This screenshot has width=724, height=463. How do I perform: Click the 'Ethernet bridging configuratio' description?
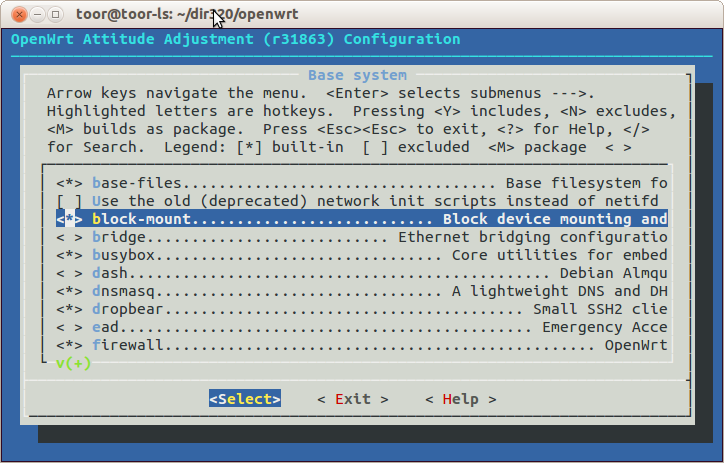coord(533,237)
